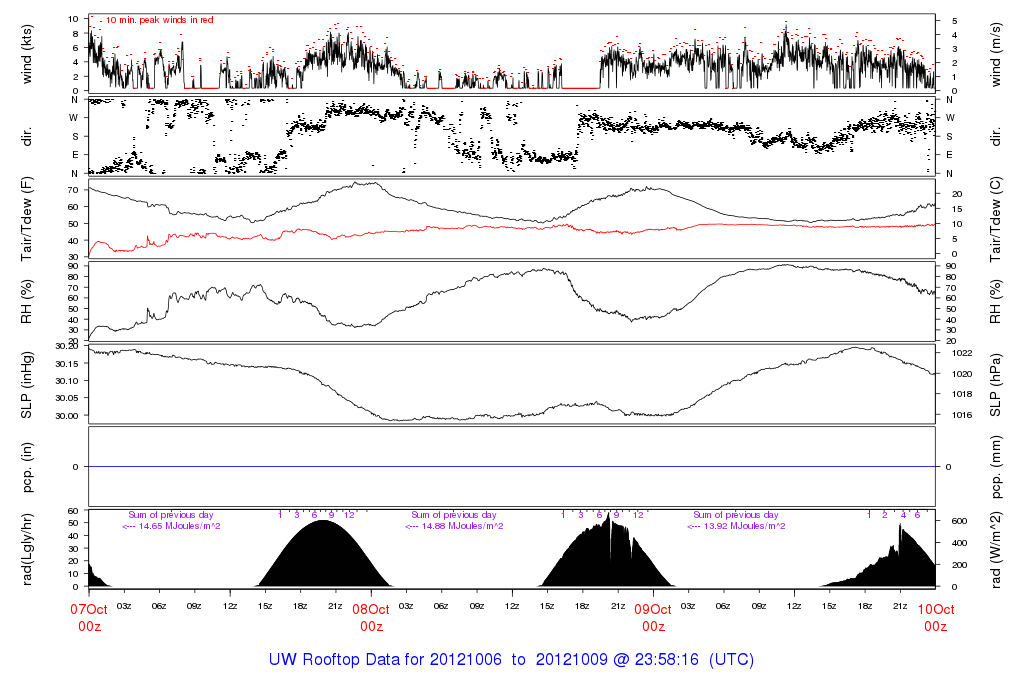Click the blue zero precipitation line
The width and height of the screenshot is (1024, 700).
(x=511, y=467)
